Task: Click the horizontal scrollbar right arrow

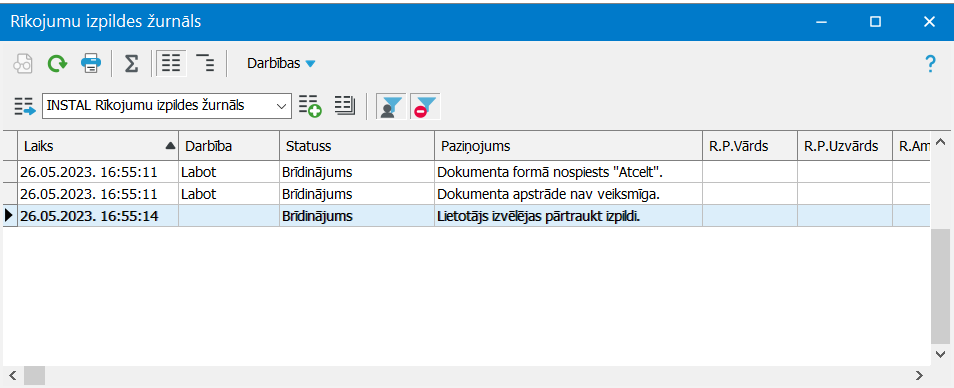Action: tap(920, 375)
